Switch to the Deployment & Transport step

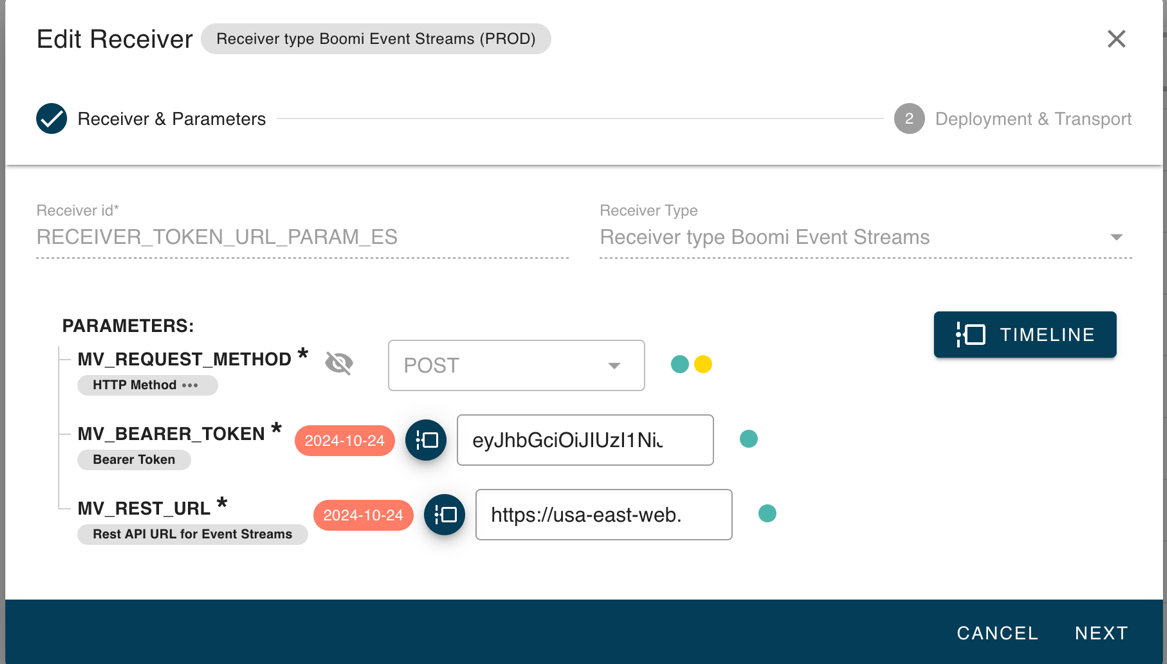1033,118
